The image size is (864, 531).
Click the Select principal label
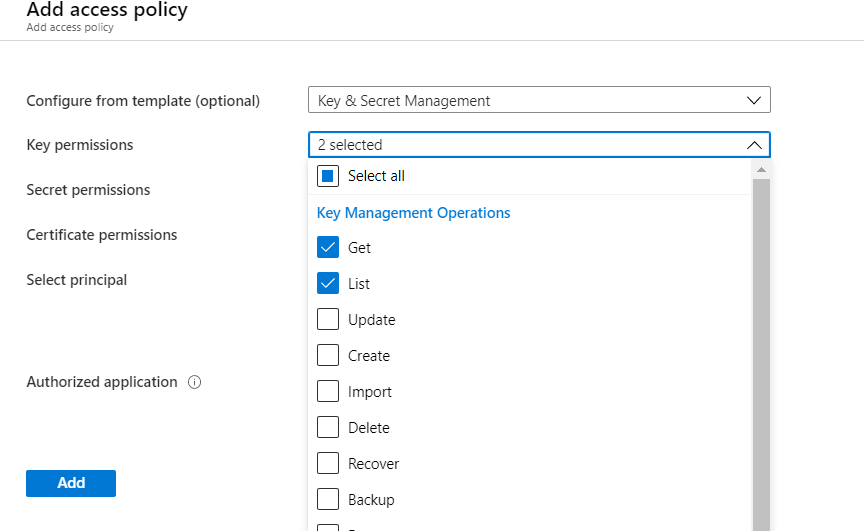77,280
